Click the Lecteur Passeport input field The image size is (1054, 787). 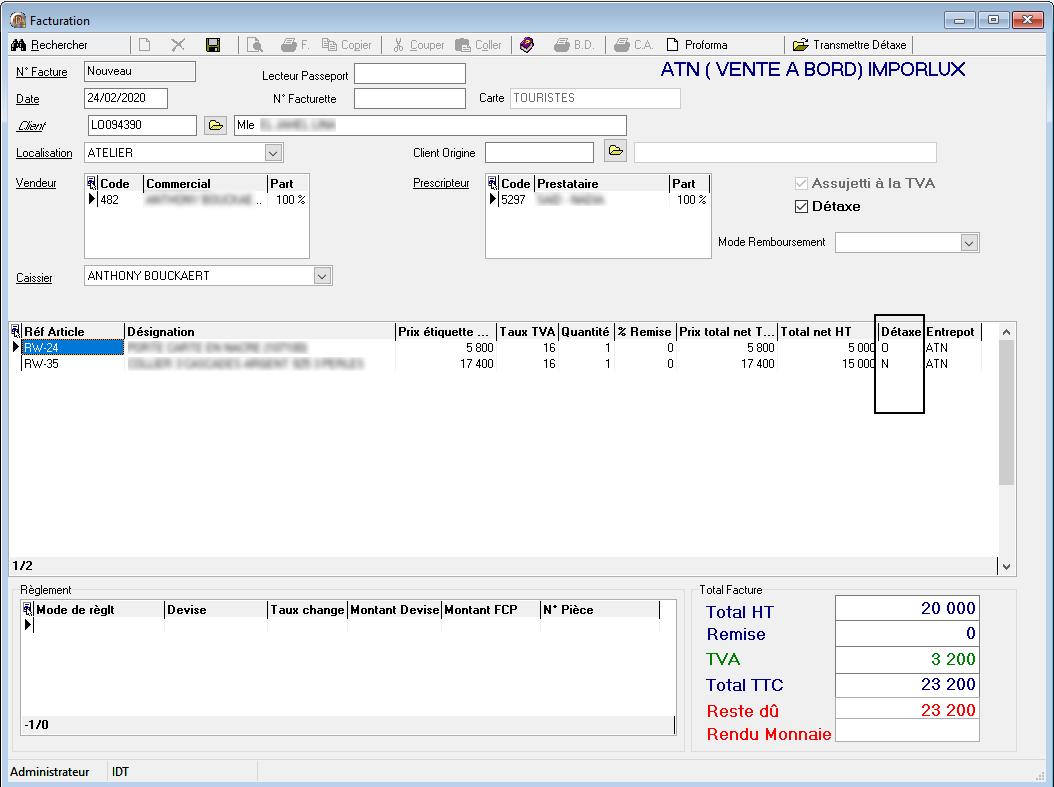click(x=409, y=75)
